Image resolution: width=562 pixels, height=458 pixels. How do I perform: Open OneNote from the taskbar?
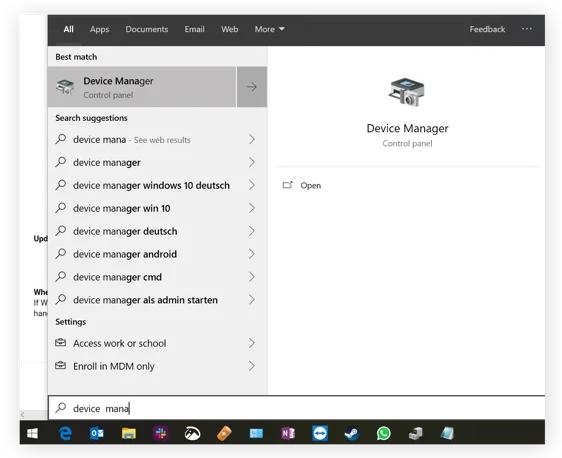(x=288, y=433)
